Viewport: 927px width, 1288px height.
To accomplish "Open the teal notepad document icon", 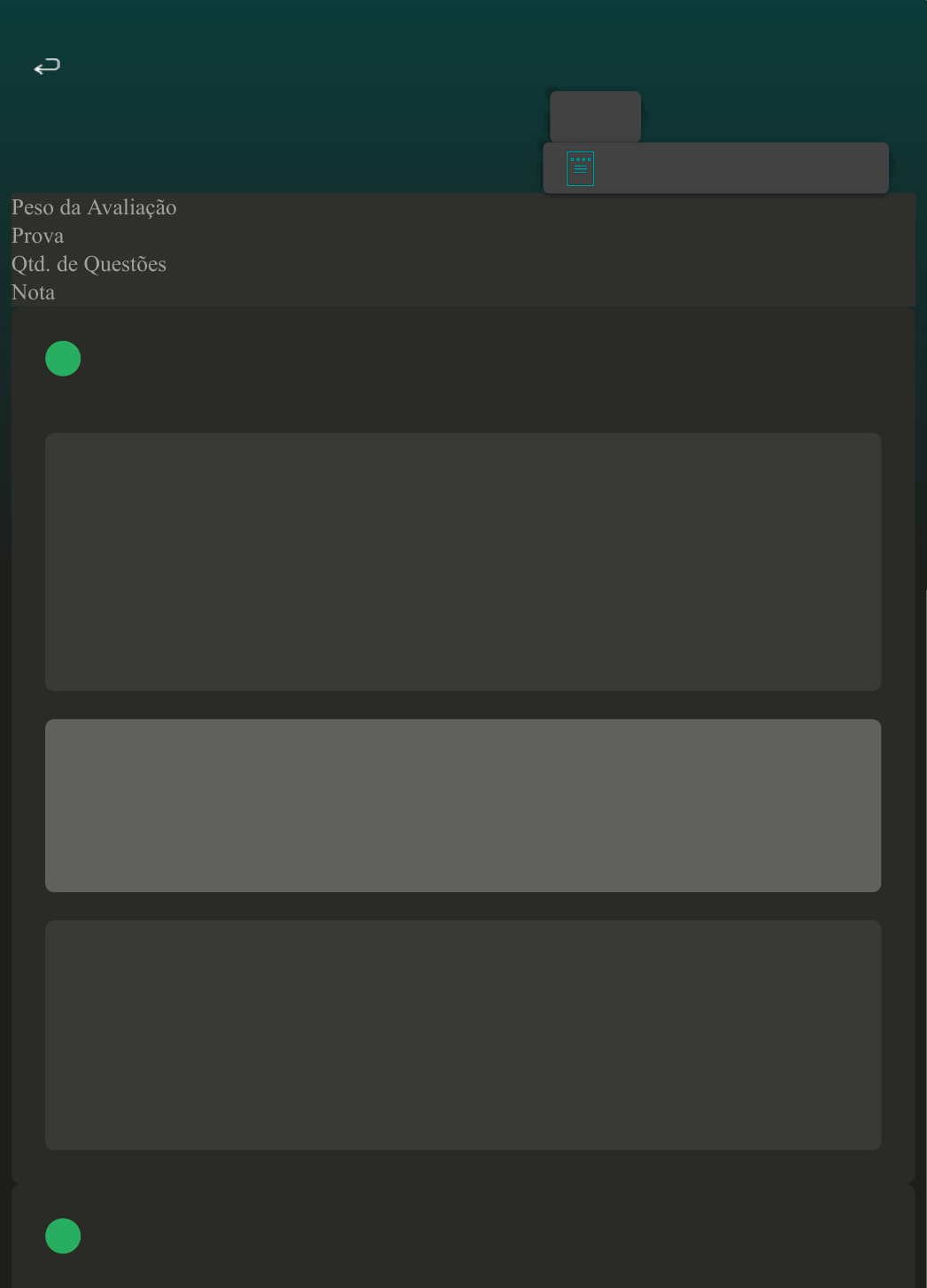I will 580,168.
